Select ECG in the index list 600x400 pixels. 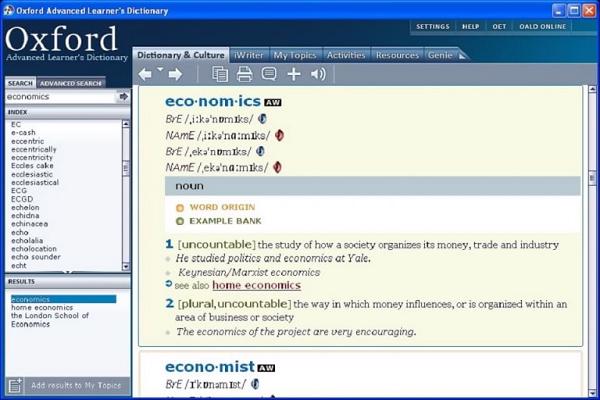click(19, 191)
